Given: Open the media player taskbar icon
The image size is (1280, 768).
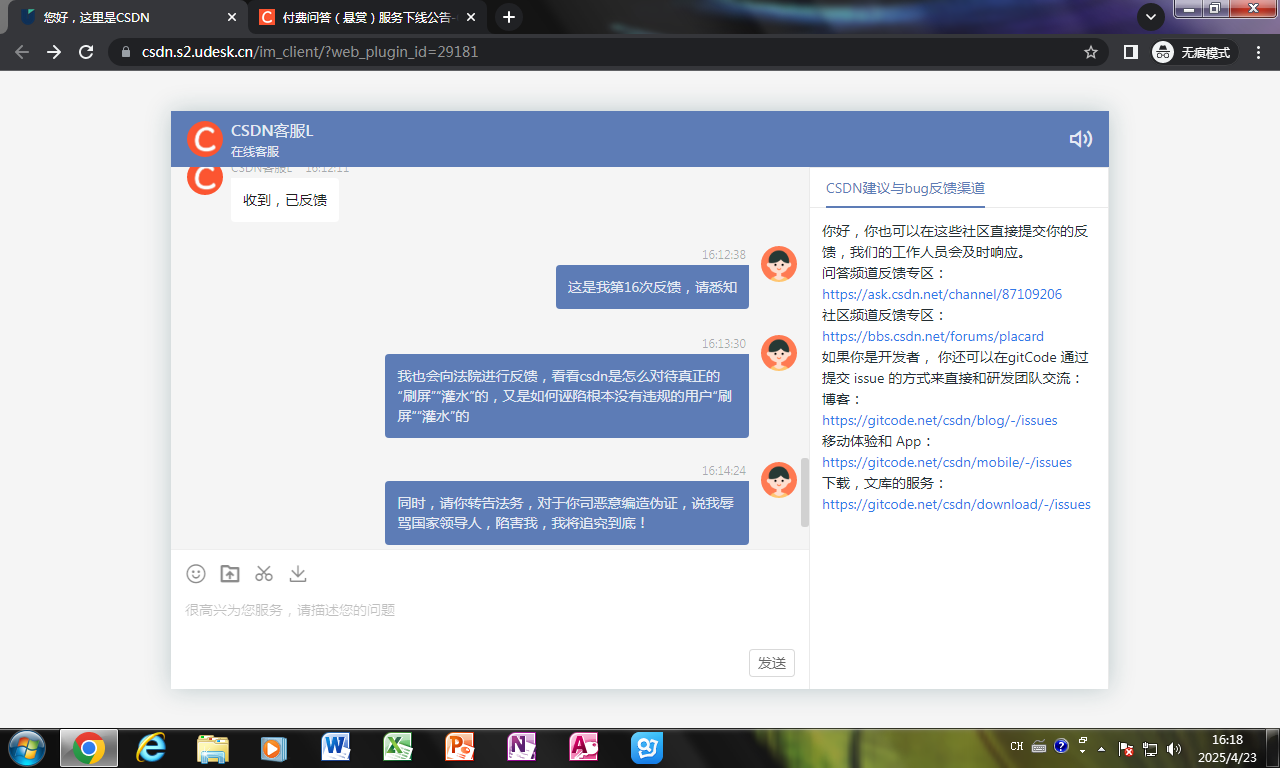Looking at the screenshot, I should (274, 748).
